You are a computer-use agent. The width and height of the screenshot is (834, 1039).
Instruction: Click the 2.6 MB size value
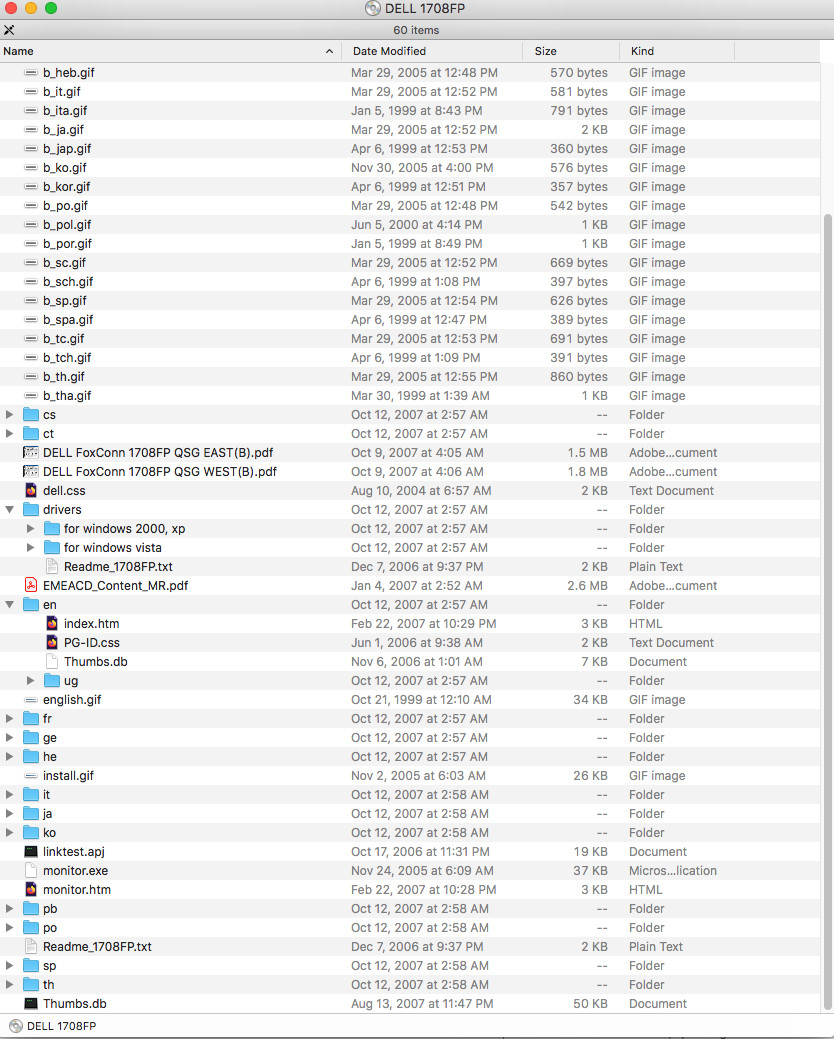(588, 586)
